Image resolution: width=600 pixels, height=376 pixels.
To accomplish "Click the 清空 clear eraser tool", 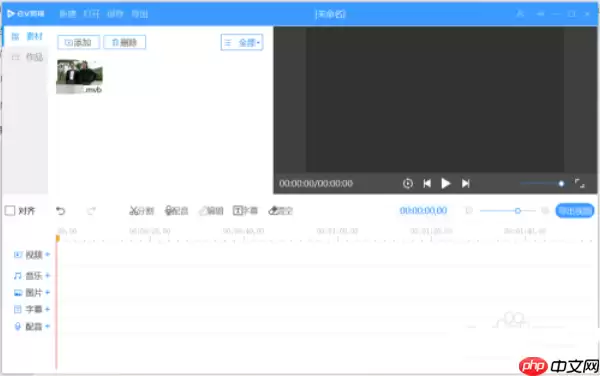I will coord(280,211).
